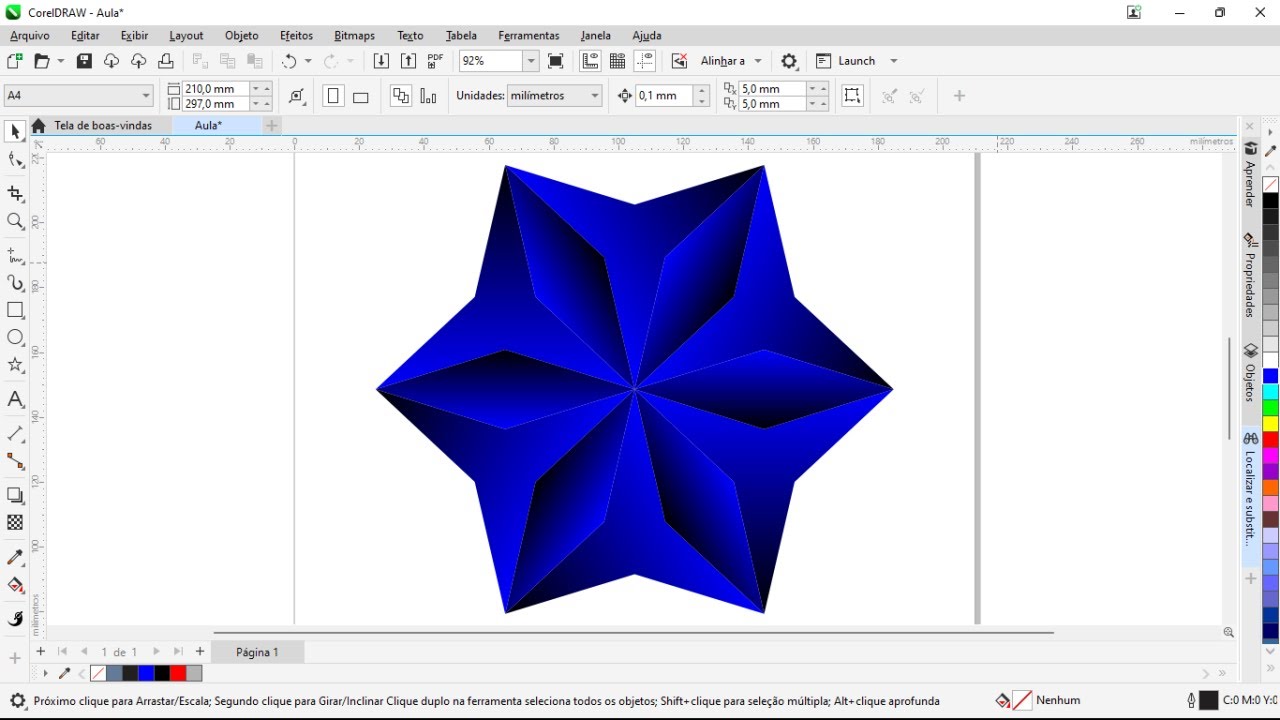This screenshot has height=720, width=1280.
Task: Select the Página 1 tab
Action: (257, 652)
